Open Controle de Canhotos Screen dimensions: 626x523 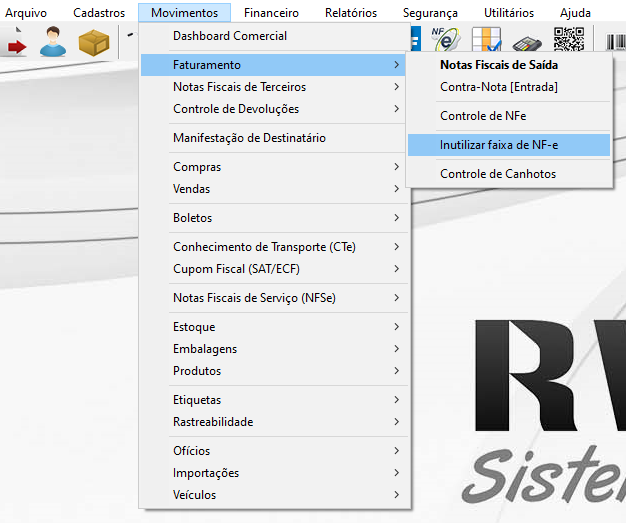(x=509, y=174)
